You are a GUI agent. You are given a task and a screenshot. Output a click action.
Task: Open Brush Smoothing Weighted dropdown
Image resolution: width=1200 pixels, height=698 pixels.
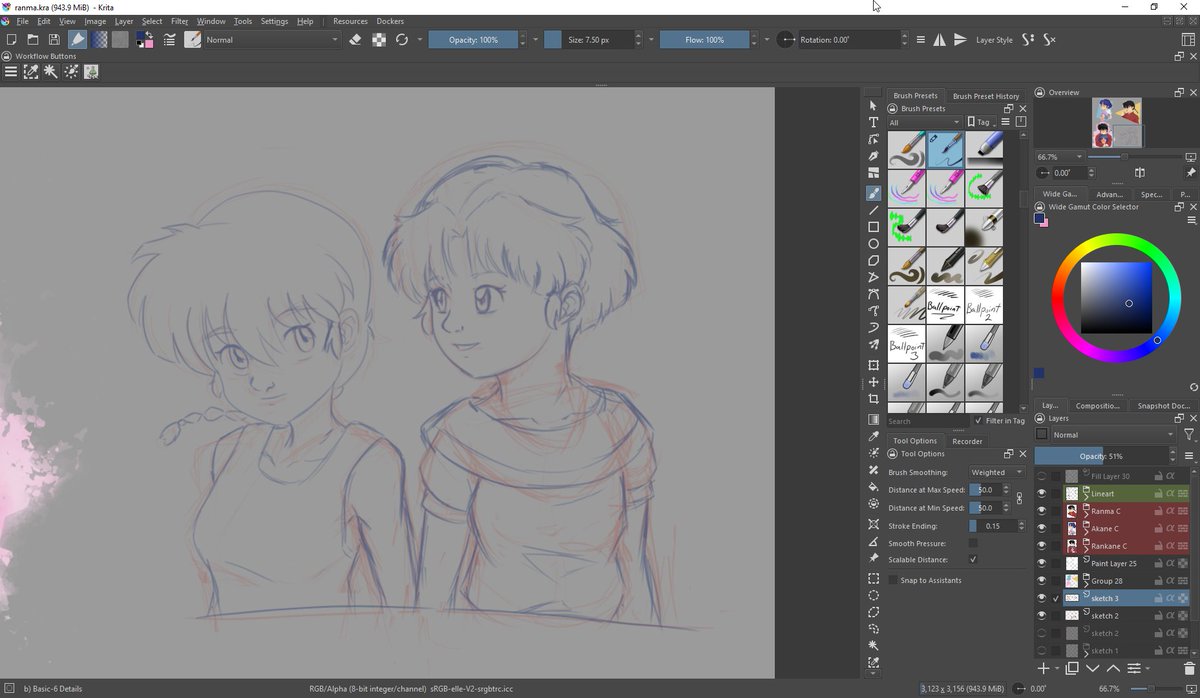tap(997, 472)
